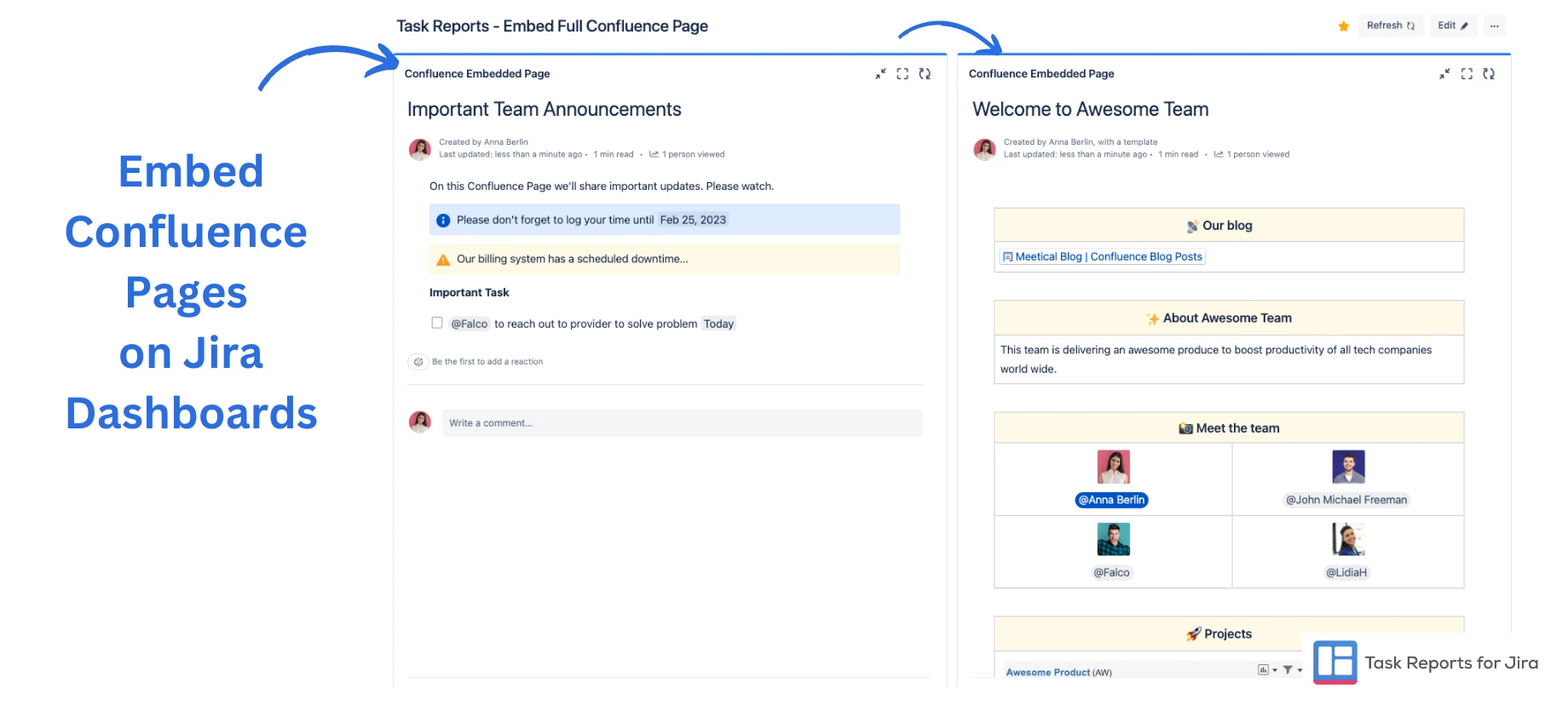Viewport: 1568px width, 706px height.
Task: Click the Important Team Announcements page title
Action: (x=545, y=109)
